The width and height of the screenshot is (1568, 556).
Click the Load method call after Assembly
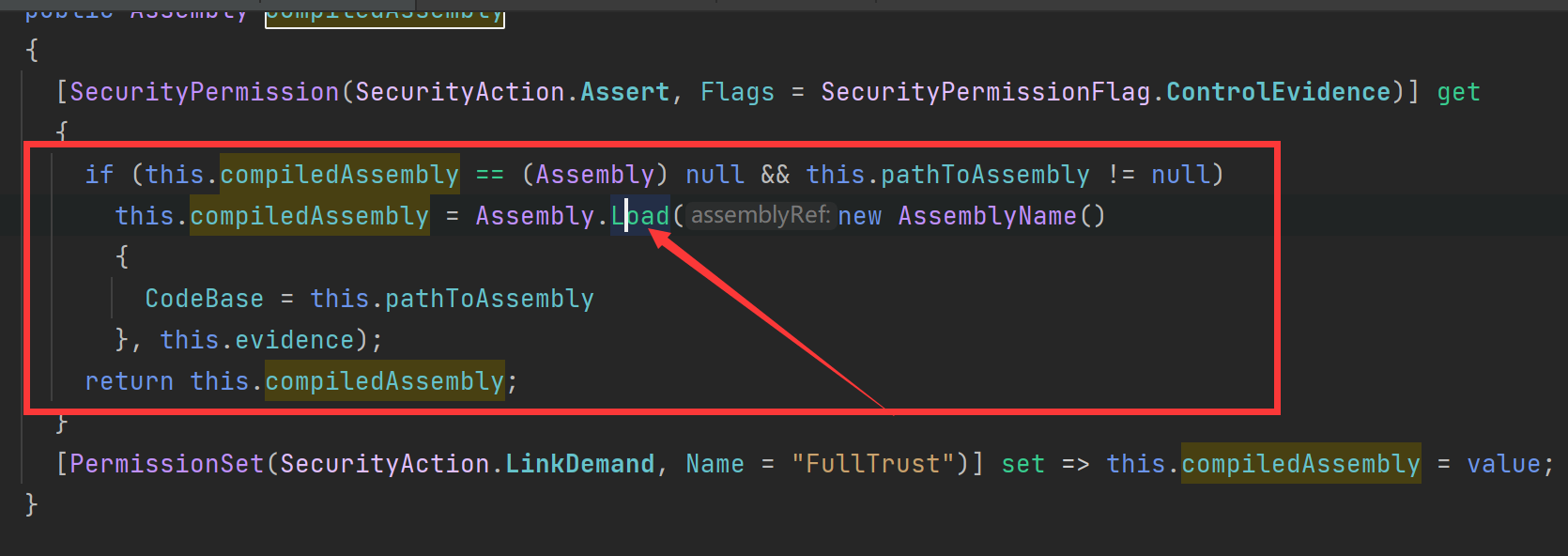(640, 216)
